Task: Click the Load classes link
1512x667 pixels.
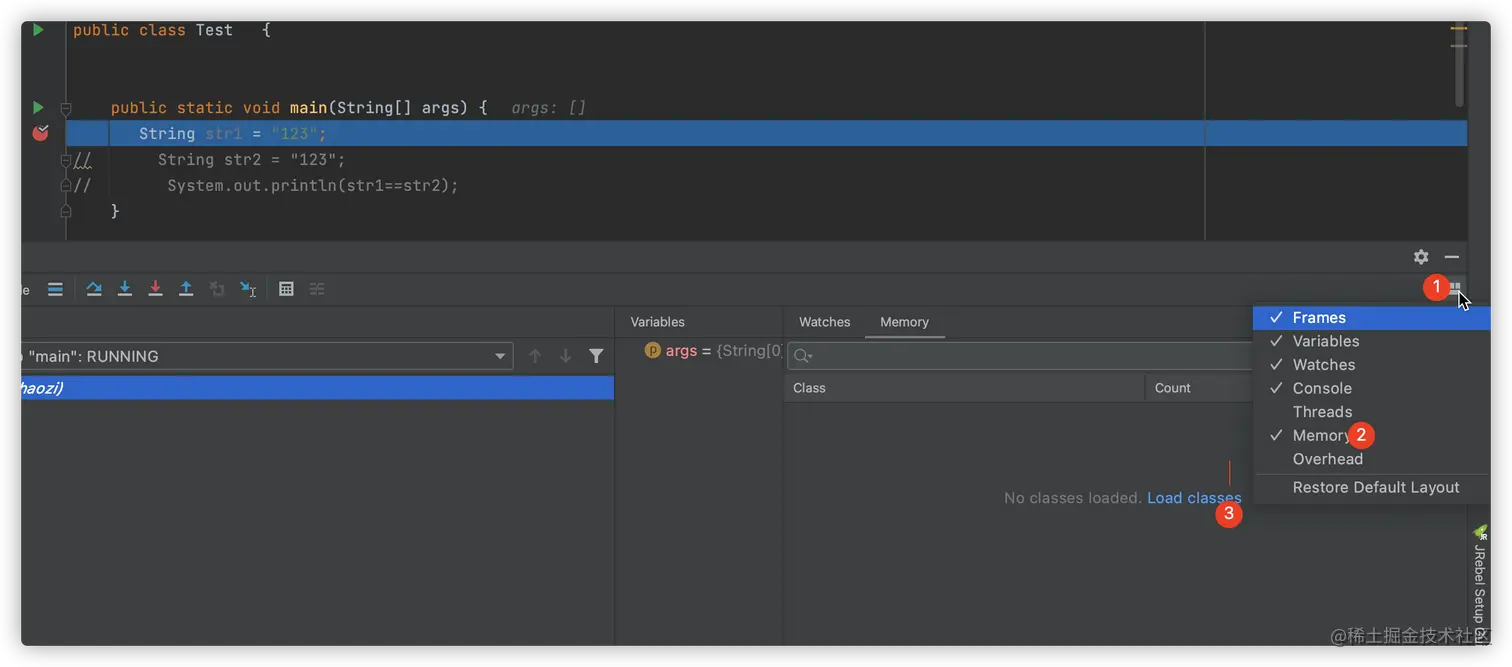Action: [1194, 498]
